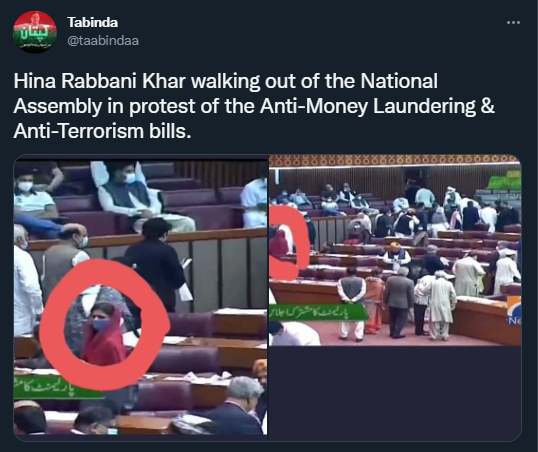This screenshot has height=452, width=538.
Task: Click the tweet text about Hina Rabbani Khar
Action: point(254,106)
